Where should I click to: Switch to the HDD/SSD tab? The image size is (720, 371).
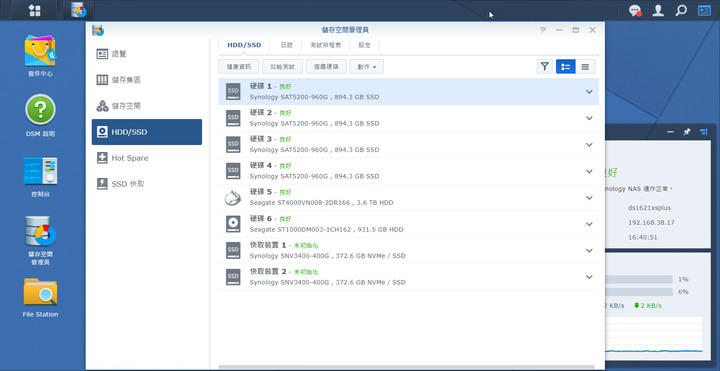[244, 45]
